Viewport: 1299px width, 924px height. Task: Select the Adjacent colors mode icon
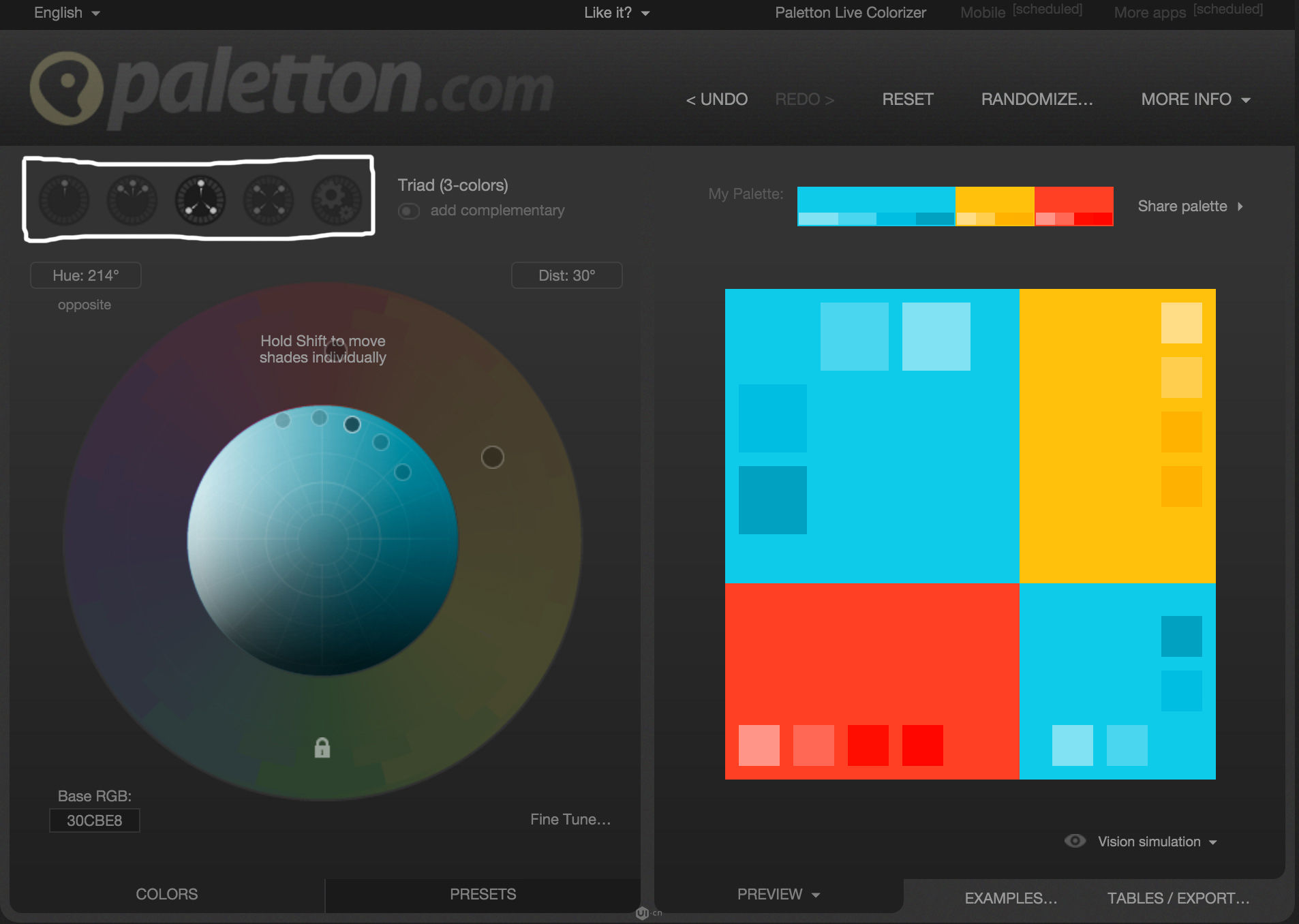(132, 200)
